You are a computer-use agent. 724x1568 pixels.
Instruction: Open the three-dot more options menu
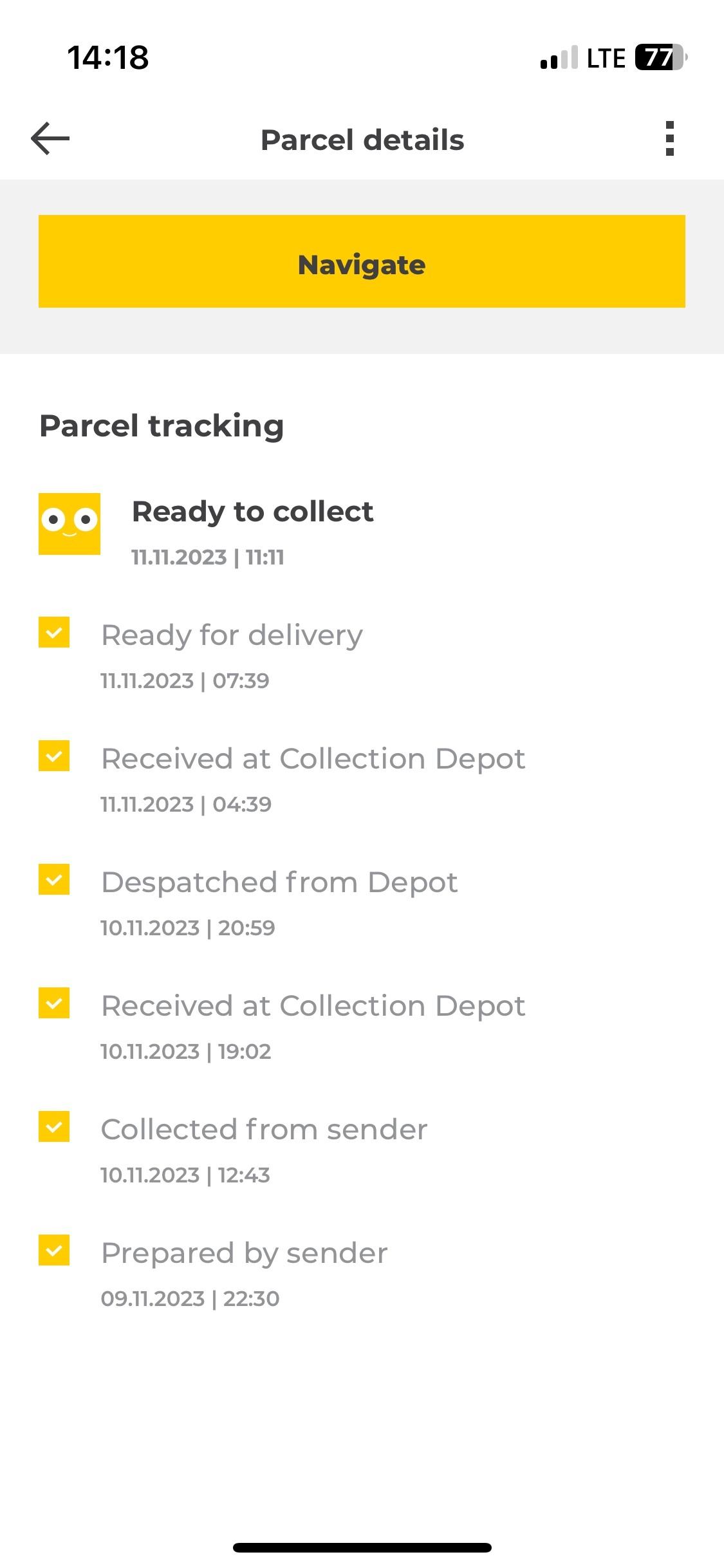(x=669, y=138)
